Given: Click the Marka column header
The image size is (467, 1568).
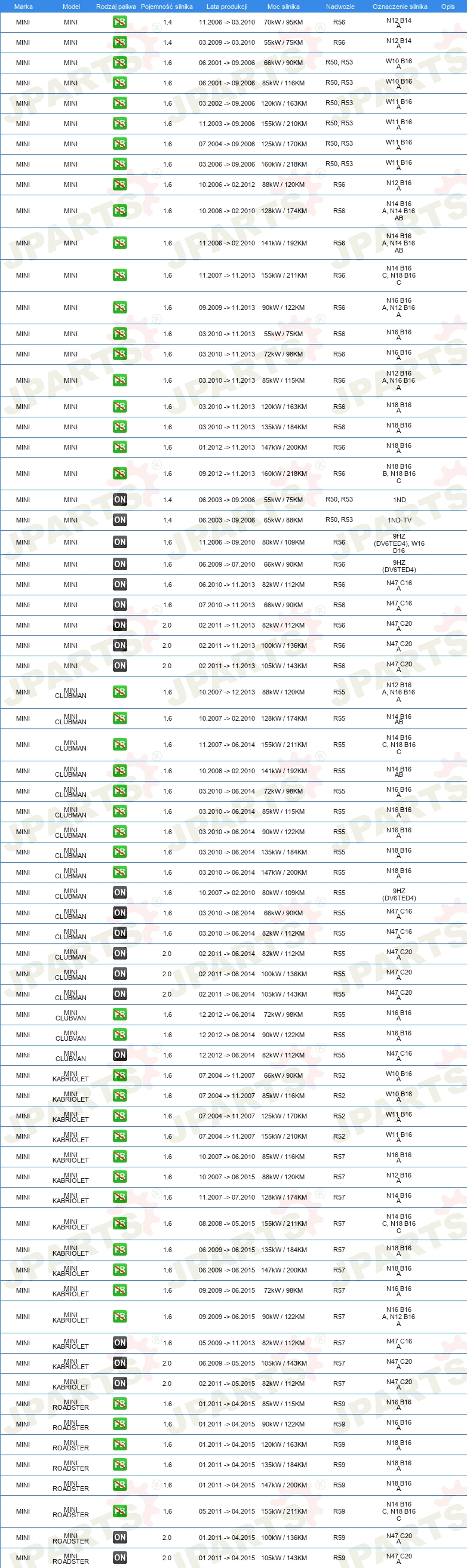Looking at the screenshot, I should click(x=23, y=7).
